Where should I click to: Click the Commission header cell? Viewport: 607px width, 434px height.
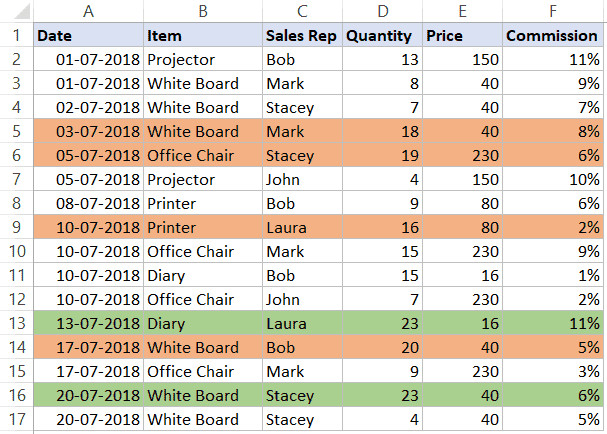click(x=552, y=35)
